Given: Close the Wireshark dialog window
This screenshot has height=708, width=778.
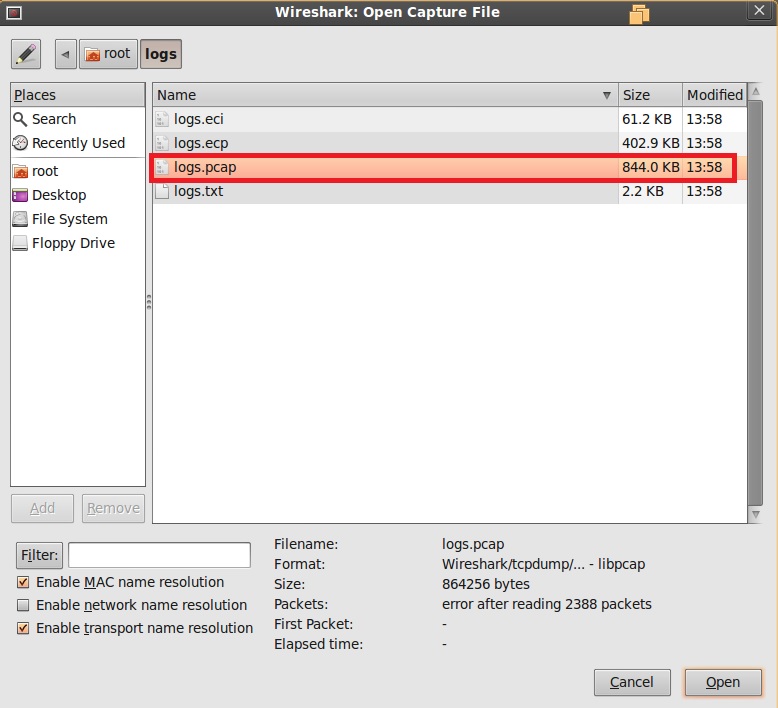Looking at the screenshot, I should coord(759,10).
